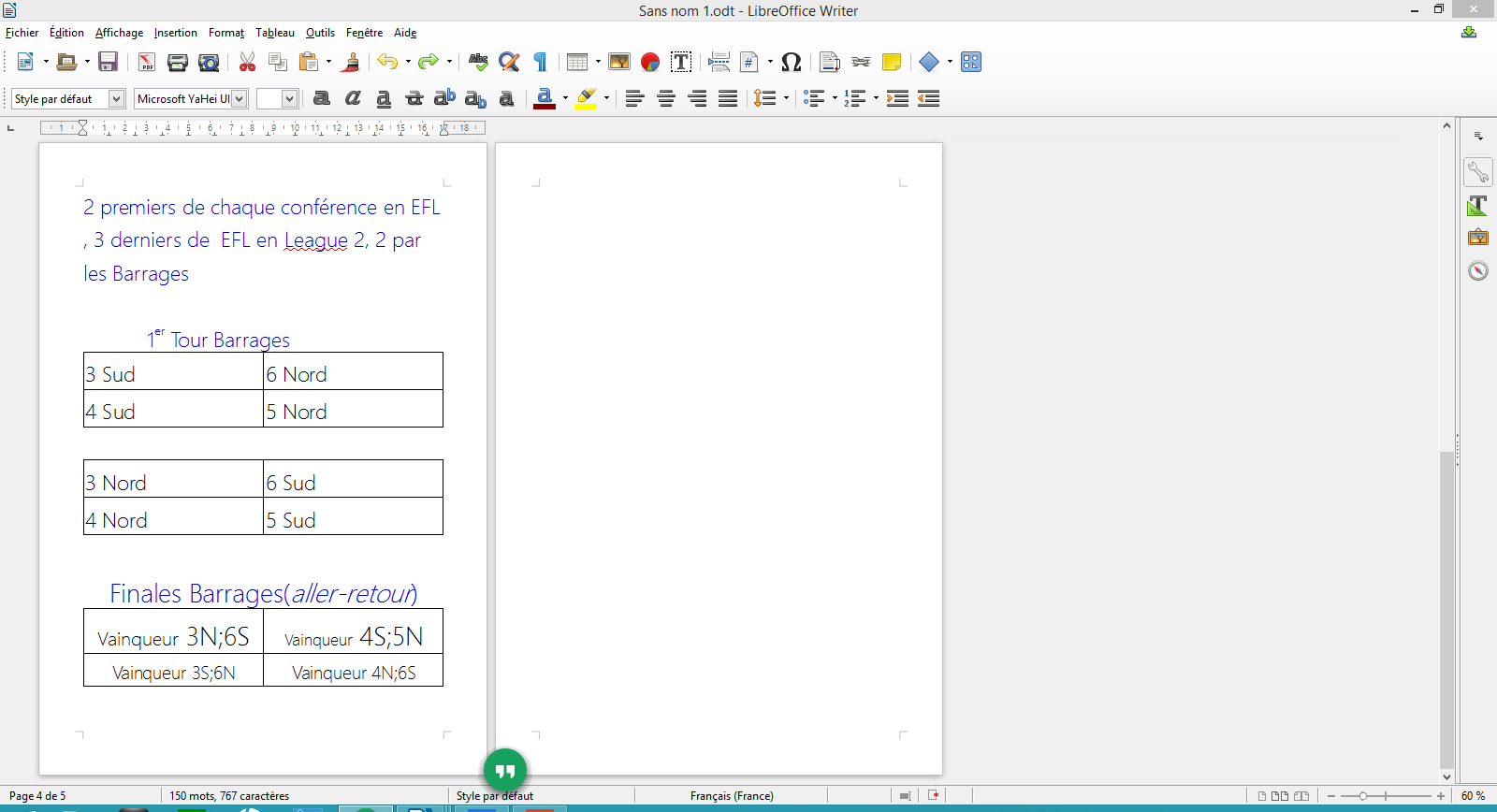Expand the paragraph style dropdown
The height and width of the screenshot is (812, 1497).
(116, 98)
